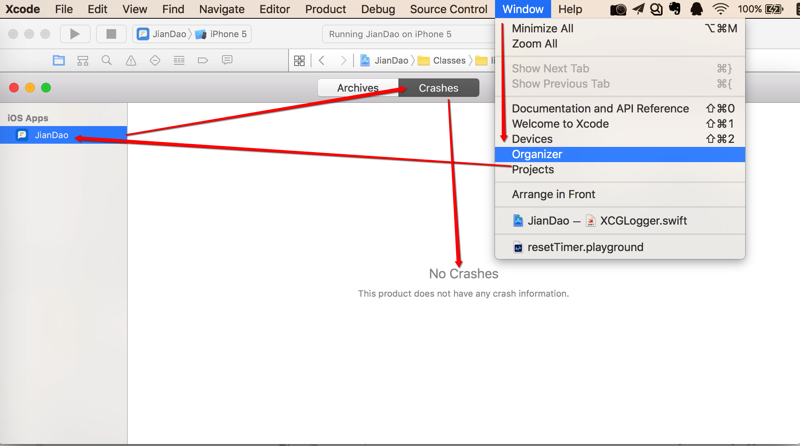The height and width of the screenshot is (446, 800).
Task: Go forward in editor history
Action: [x=343, y=61]
